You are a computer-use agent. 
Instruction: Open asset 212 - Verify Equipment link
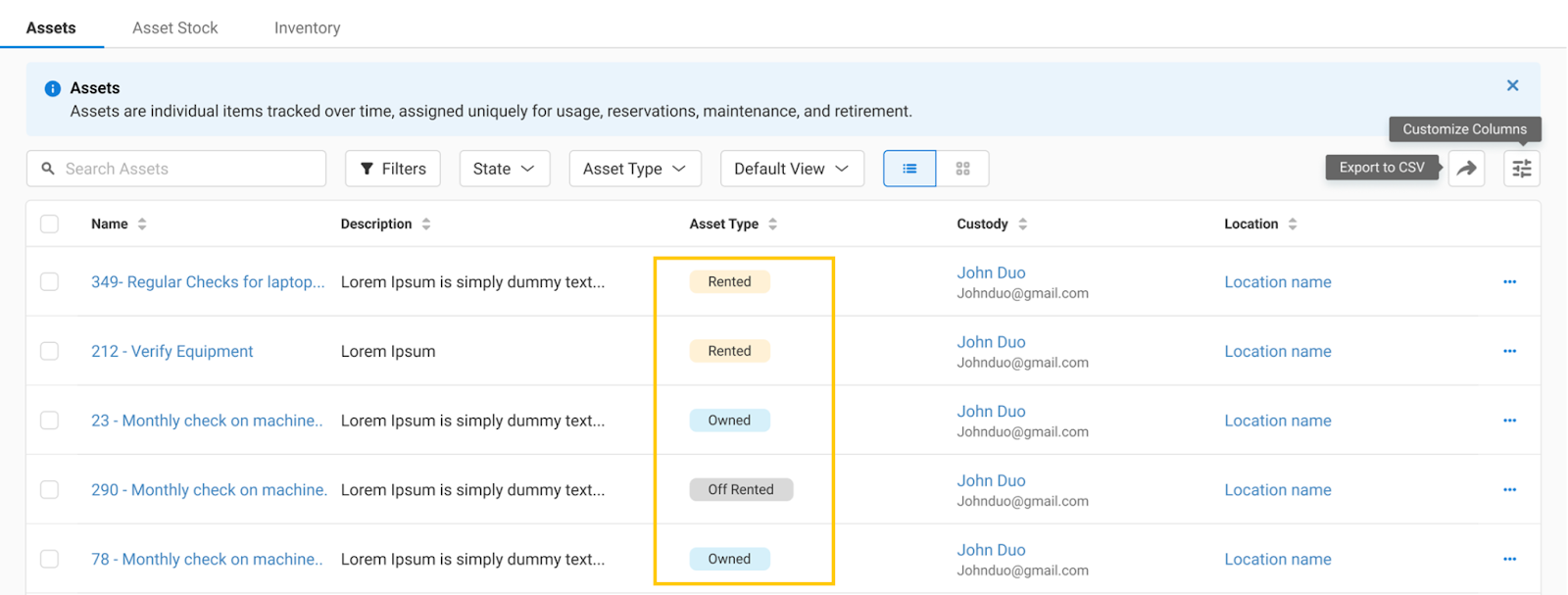[x=172, y=351]
